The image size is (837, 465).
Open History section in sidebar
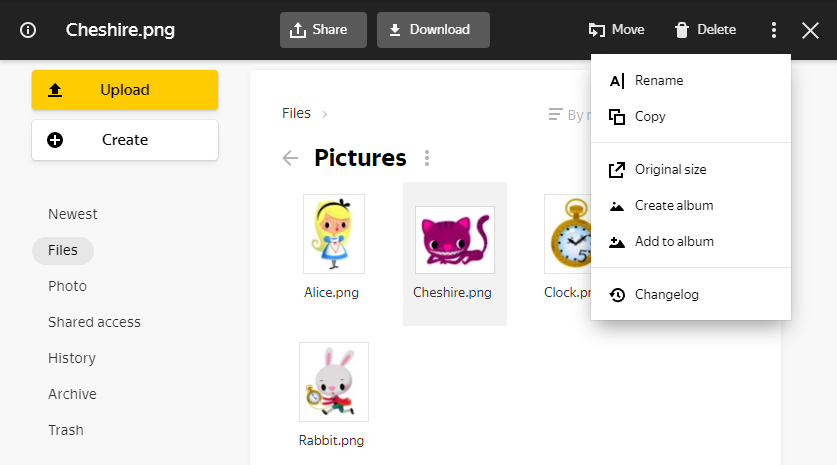click(72, 358)
